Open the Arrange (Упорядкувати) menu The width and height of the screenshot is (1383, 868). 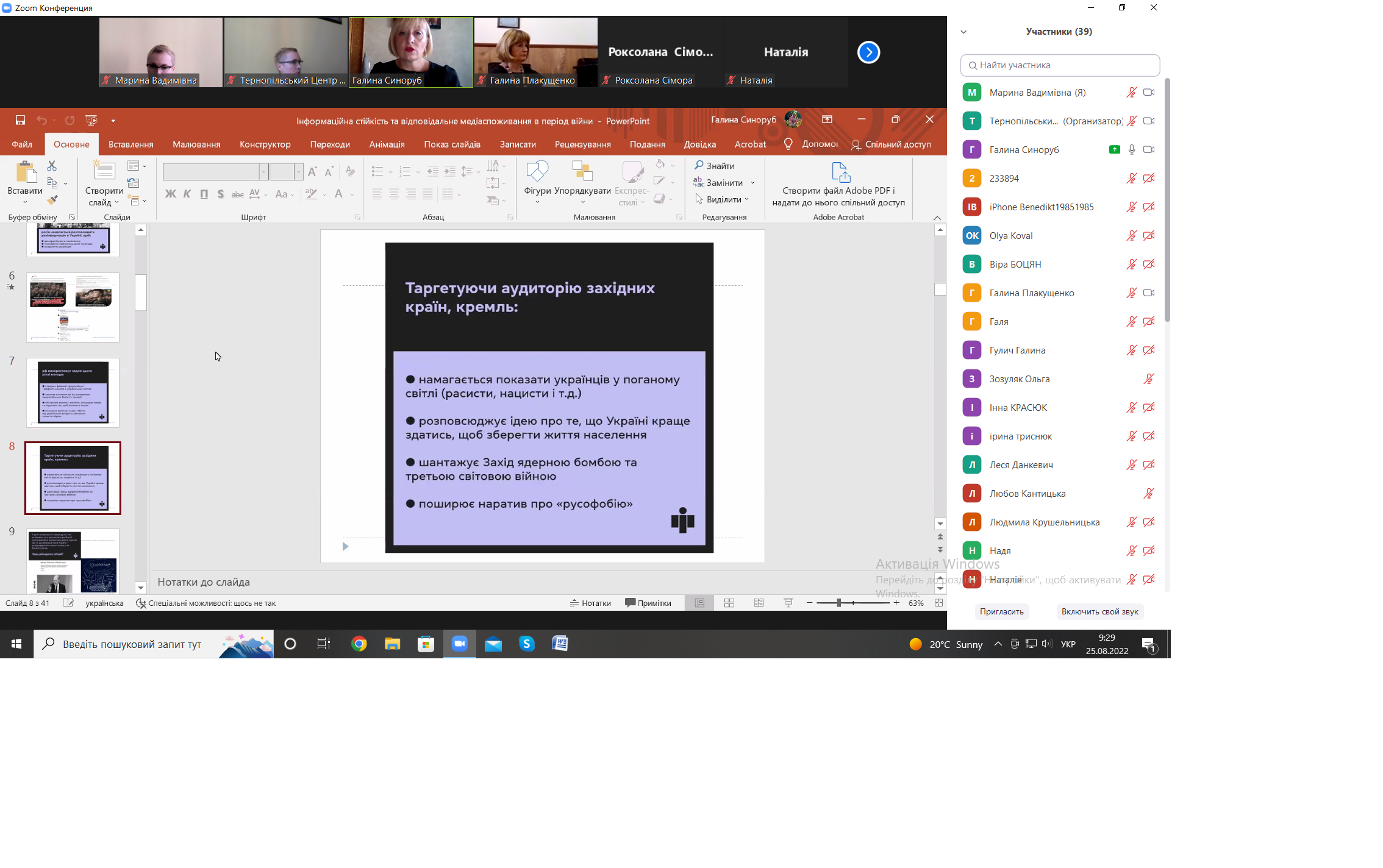coord(582,171)
